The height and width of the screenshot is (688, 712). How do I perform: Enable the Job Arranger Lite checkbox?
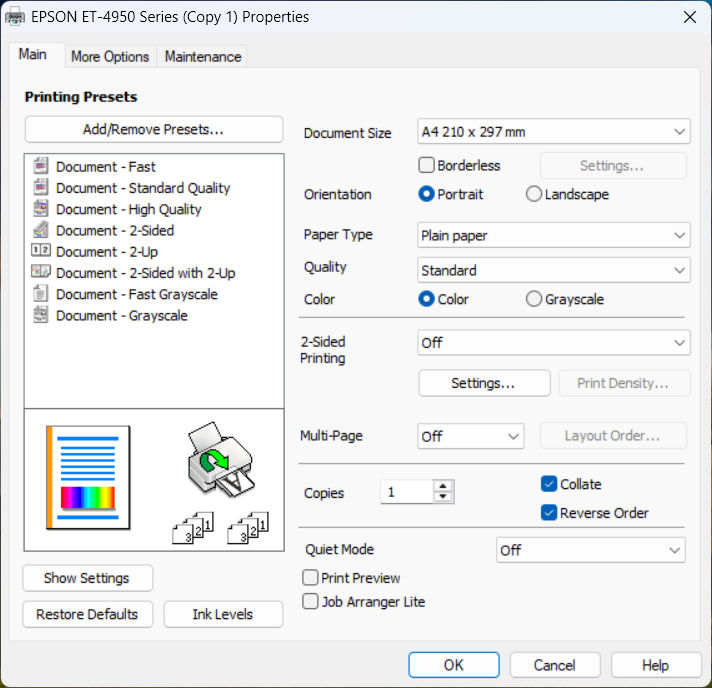(310, 602)
